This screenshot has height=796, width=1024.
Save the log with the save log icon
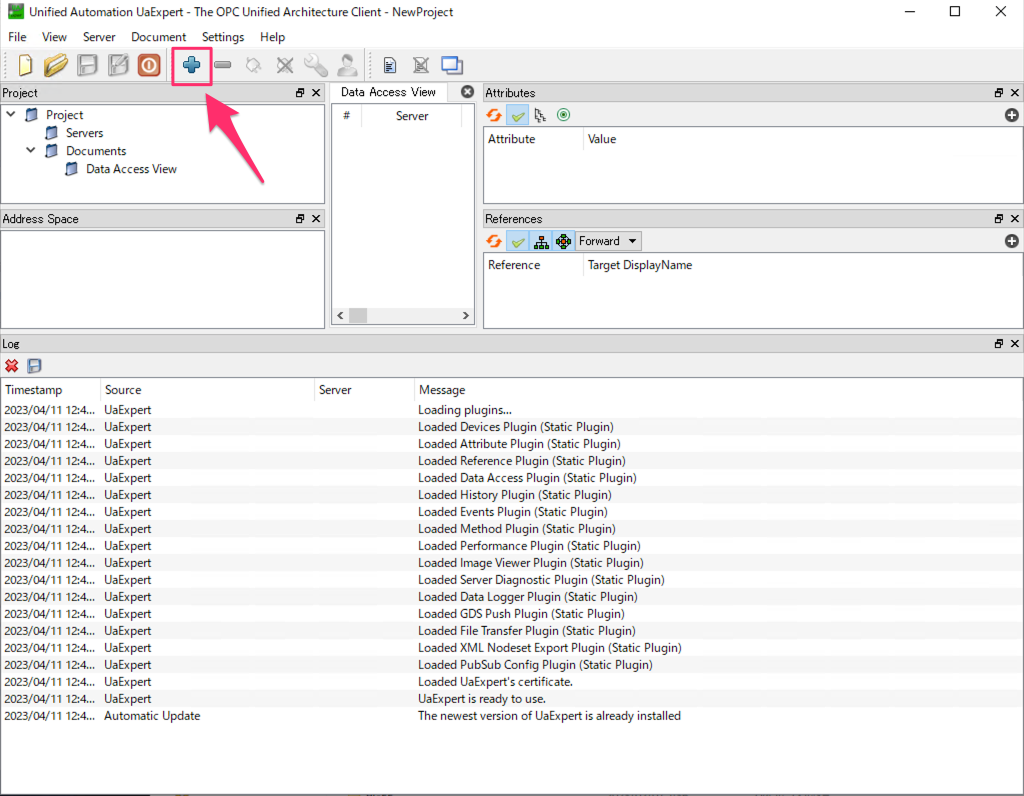[33, 365]
